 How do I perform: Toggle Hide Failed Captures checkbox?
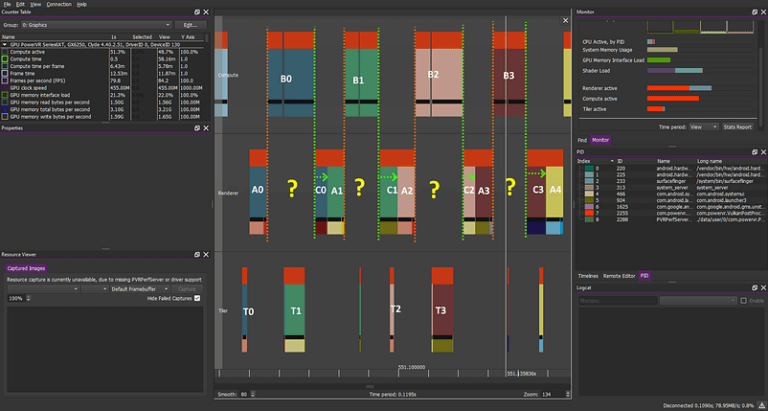click(197, 298)
